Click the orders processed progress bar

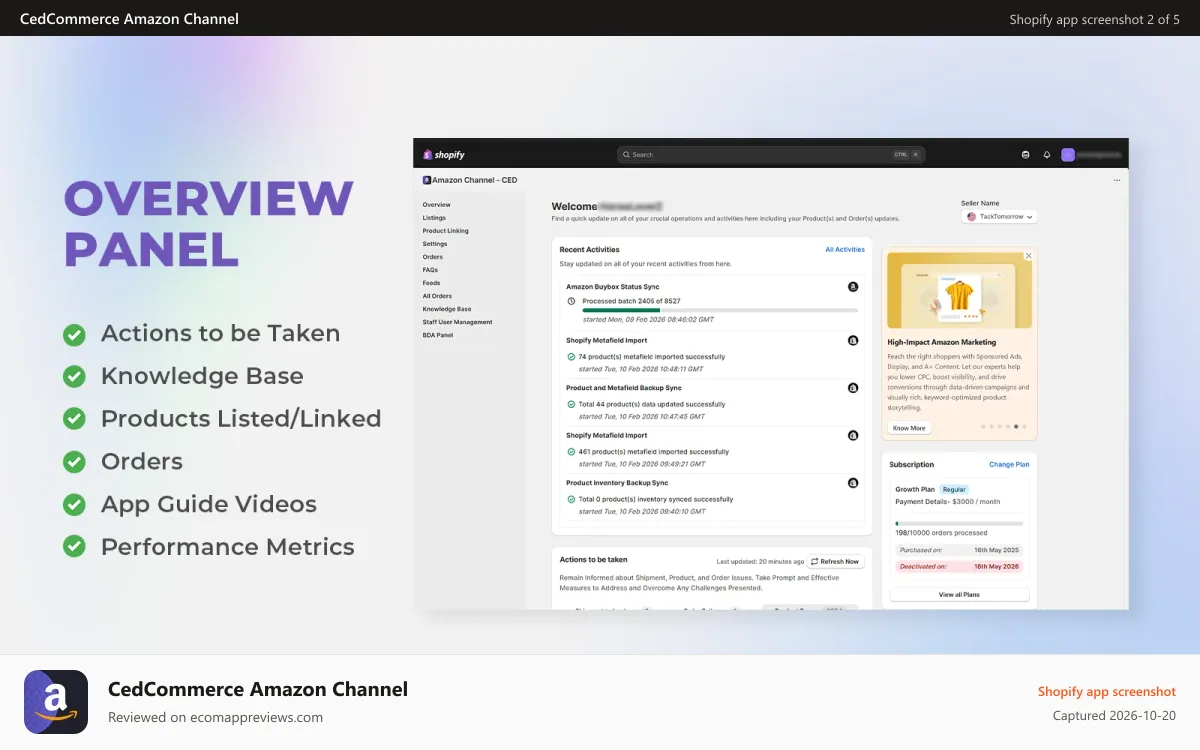tap(959, 523)
